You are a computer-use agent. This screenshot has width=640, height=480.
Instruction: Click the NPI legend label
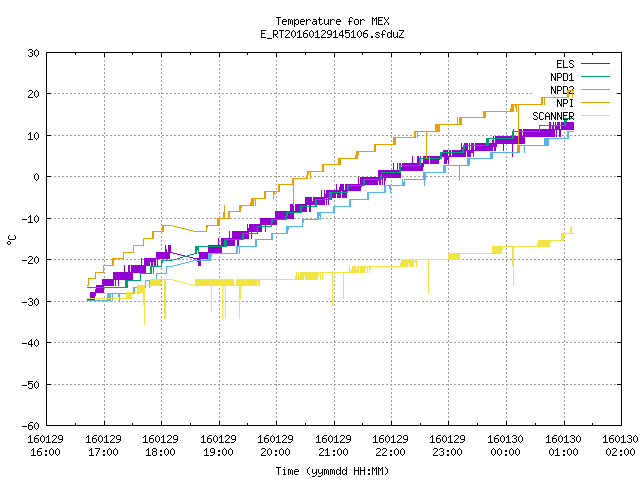tap(565, 103)
